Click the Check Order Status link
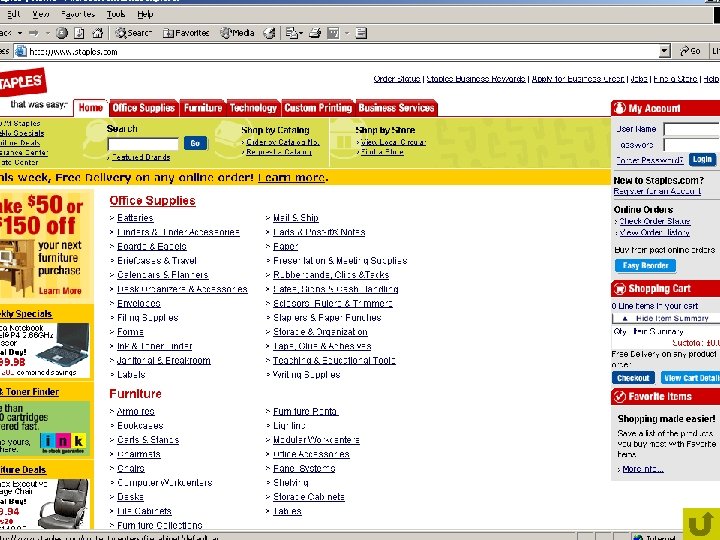 [x=655, y=221]
